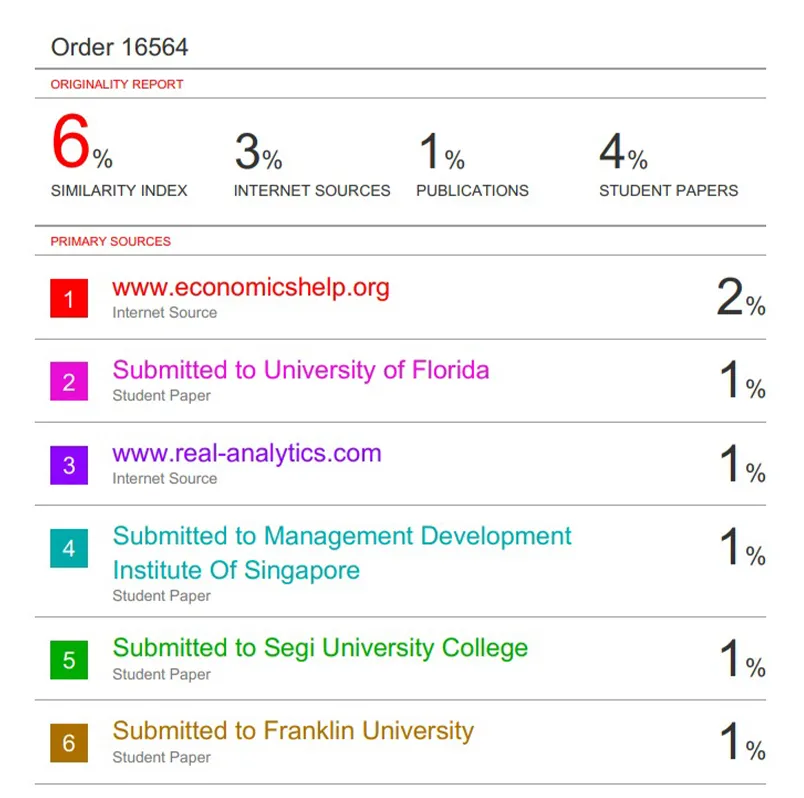Open the Submitted to University of Florida source
Screen dimensions: 804x798
pos(301,370)
